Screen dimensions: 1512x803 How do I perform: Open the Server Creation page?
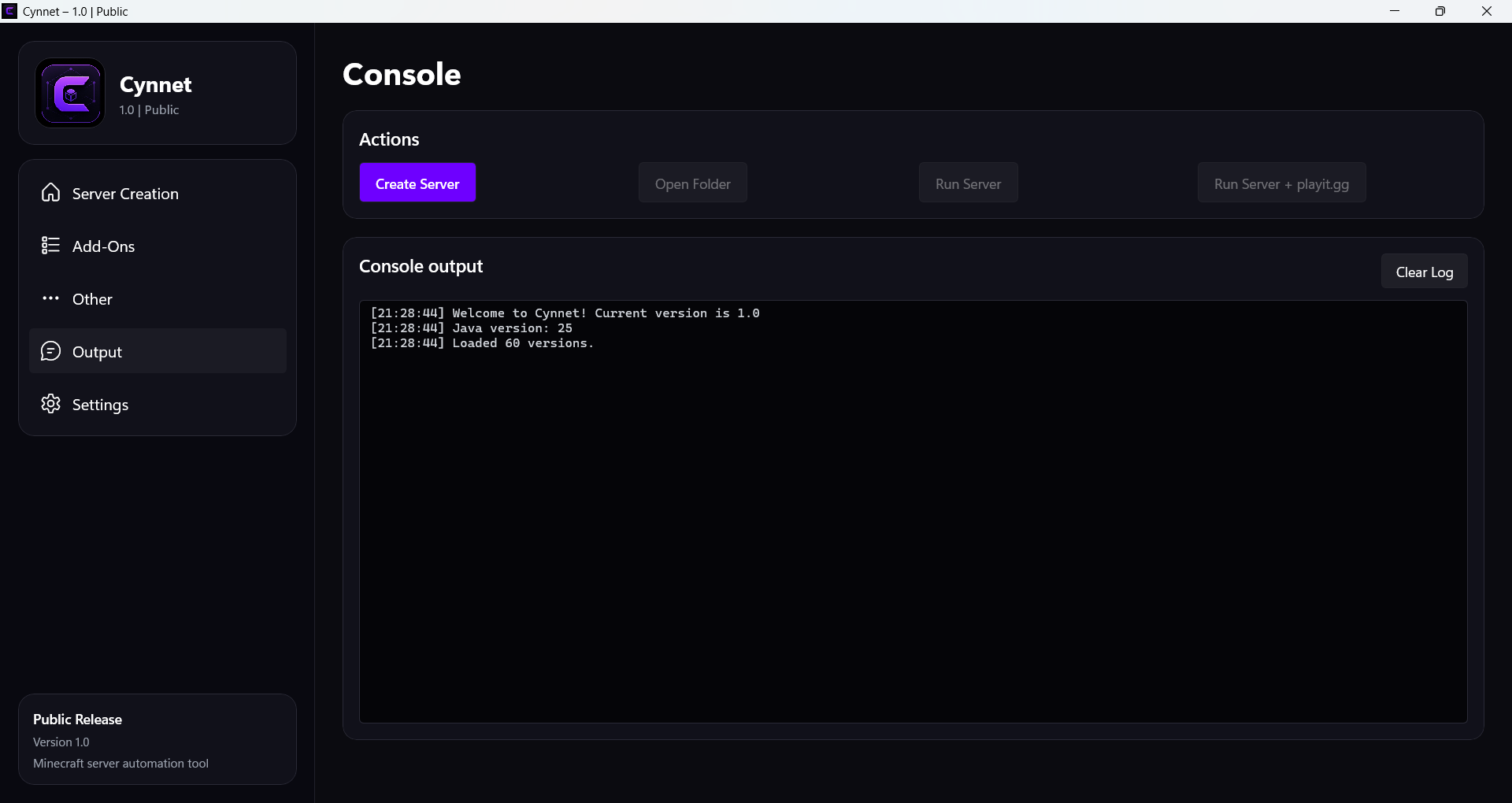point(157,194)
